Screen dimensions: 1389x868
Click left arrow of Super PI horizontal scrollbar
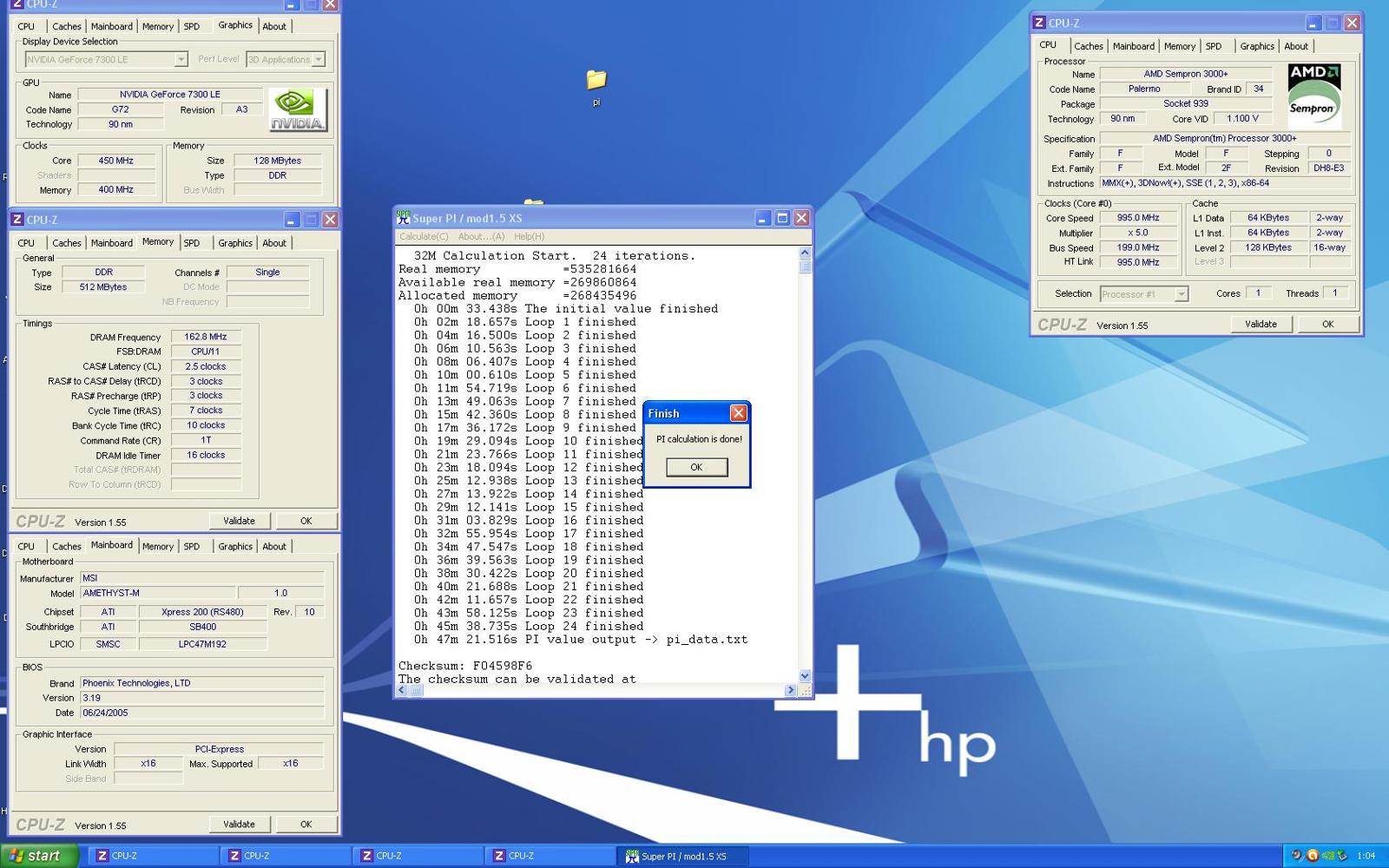pos(402,691)
